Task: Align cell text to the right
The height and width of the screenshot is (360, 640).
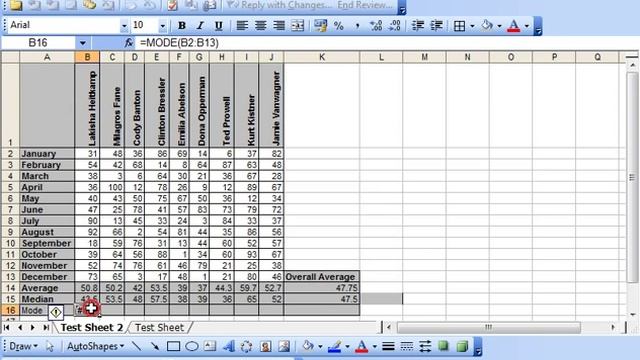Action: tap(279, 26)
